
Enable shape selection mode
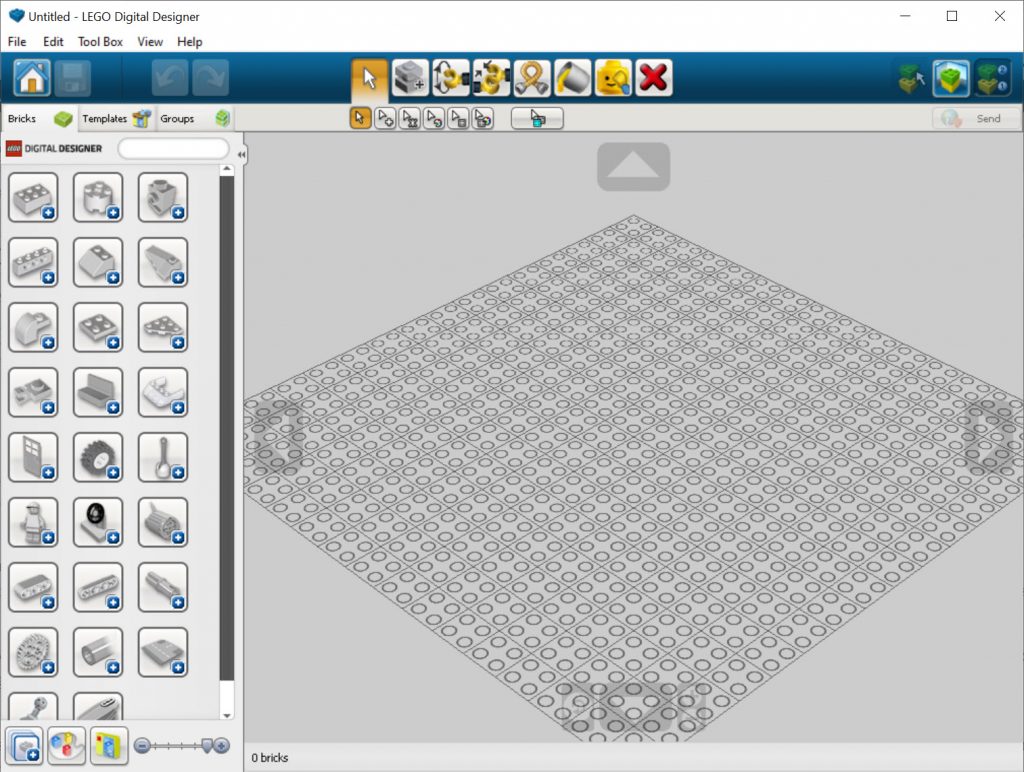pyautogui.click(x=458, y=118)
